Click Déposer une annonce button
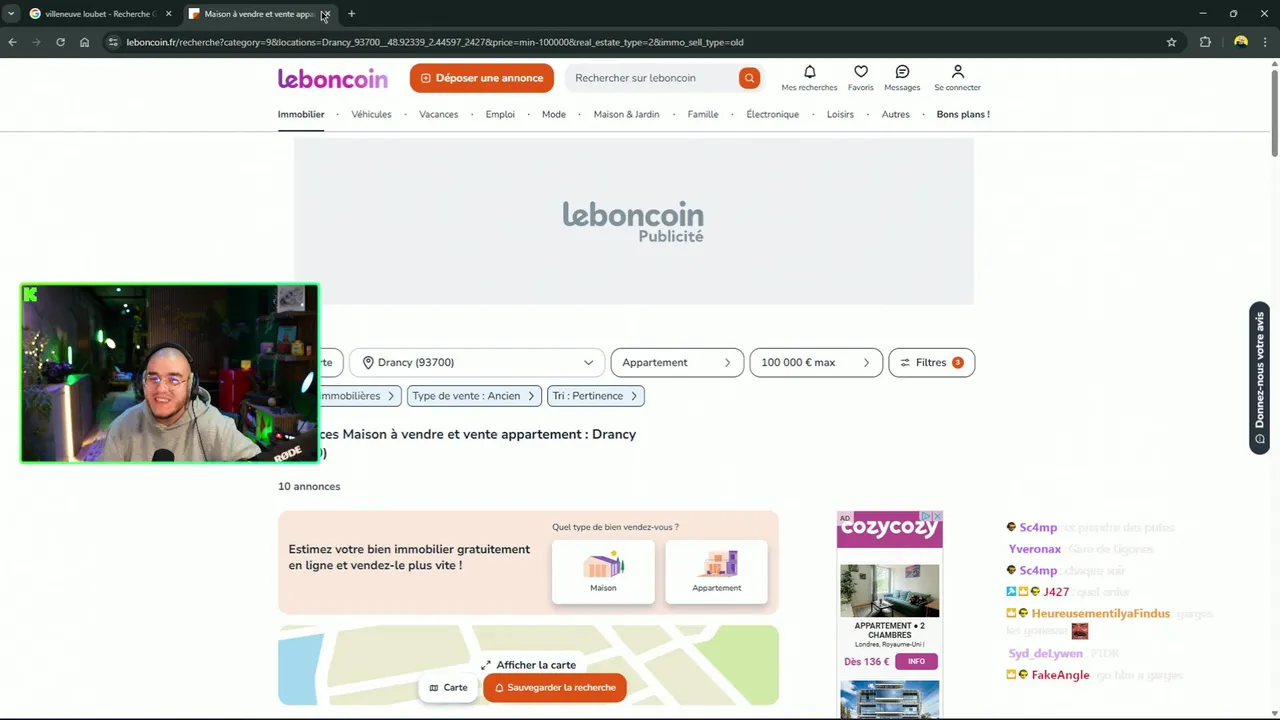The image size is (1280, 720). [x=481, y=78]
